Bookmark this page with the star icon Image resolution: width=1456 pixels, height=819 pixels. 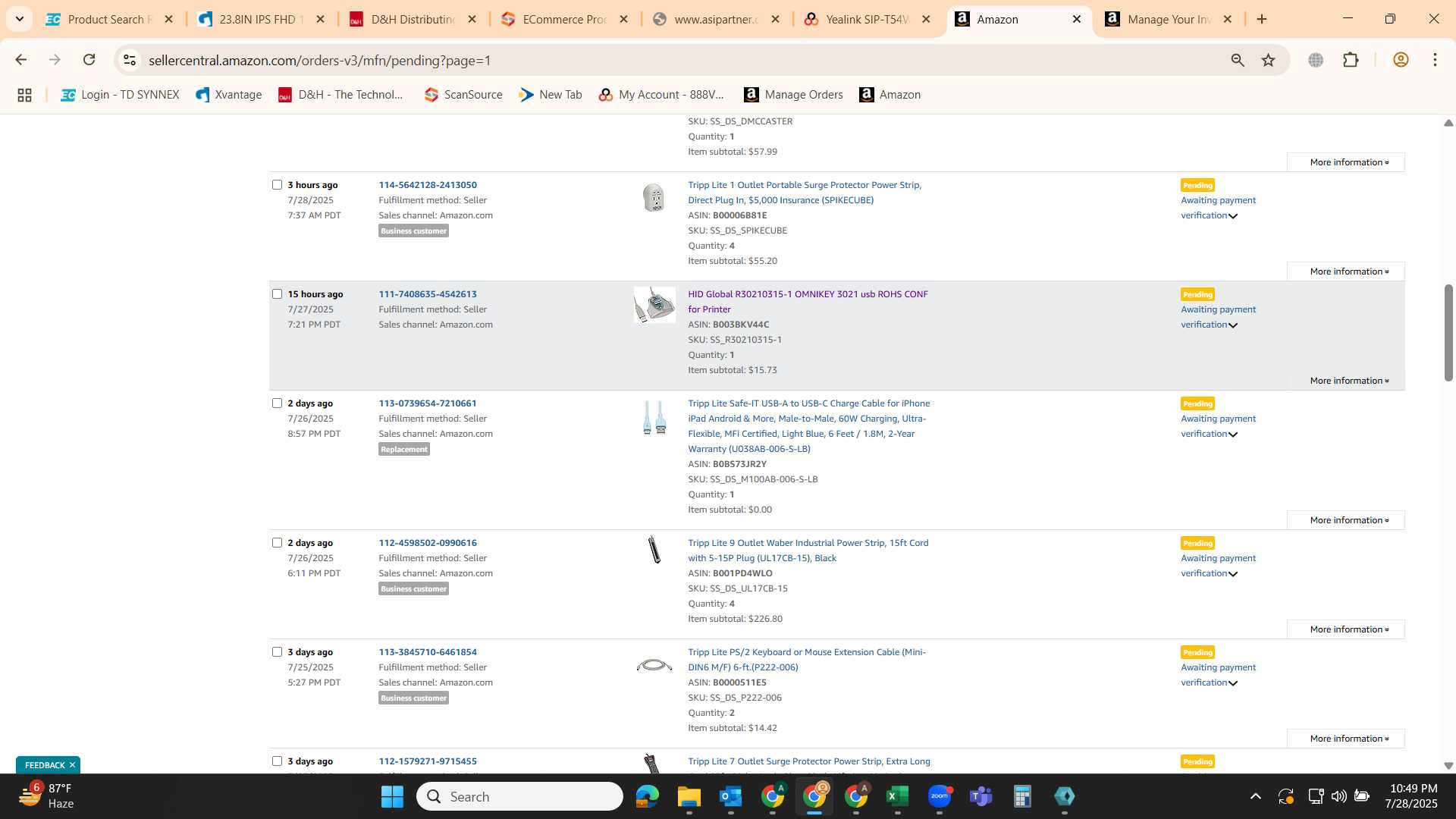[1268, 60]
